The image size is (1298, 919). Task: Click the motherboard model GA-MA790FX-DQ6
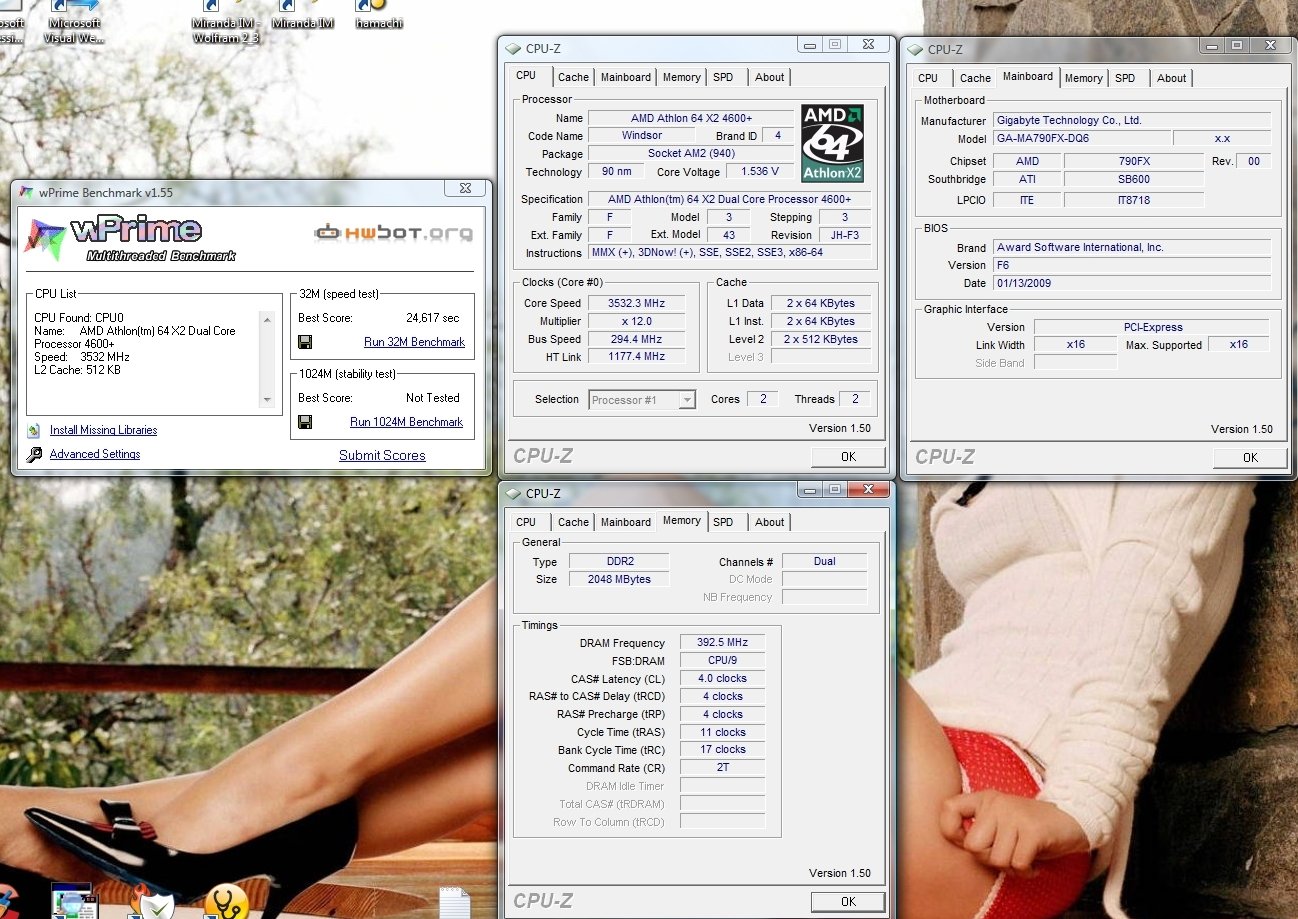pos(1081,139)
